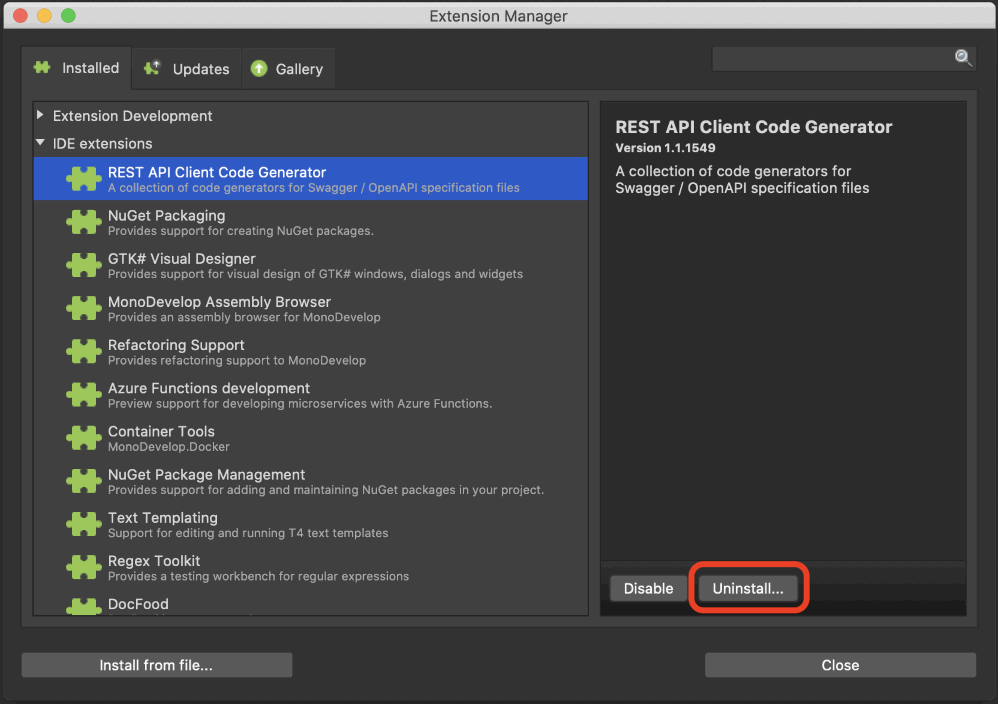Click the Text Templating puzzle icon
Screen dimensions: 998x704
[x=83, y=524]
